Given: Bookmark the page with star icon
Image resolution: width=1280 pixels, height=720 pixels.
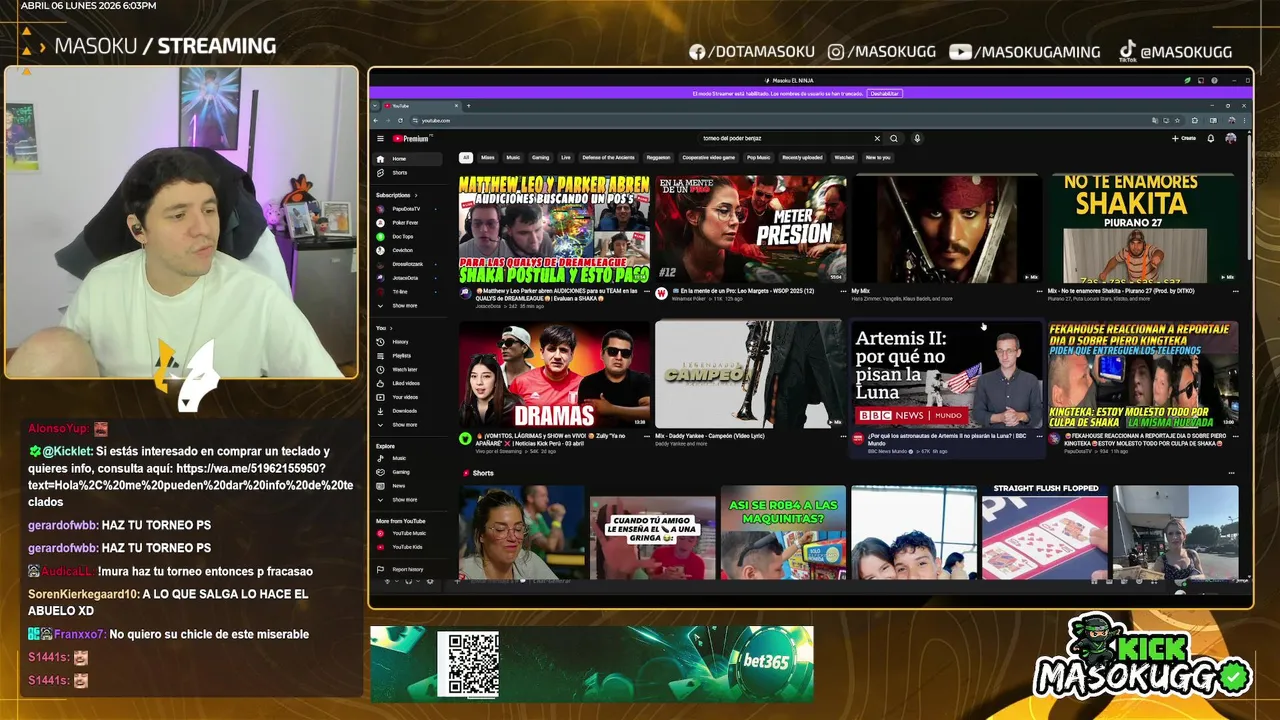Looking at the screenshot, I should 1177,120.
